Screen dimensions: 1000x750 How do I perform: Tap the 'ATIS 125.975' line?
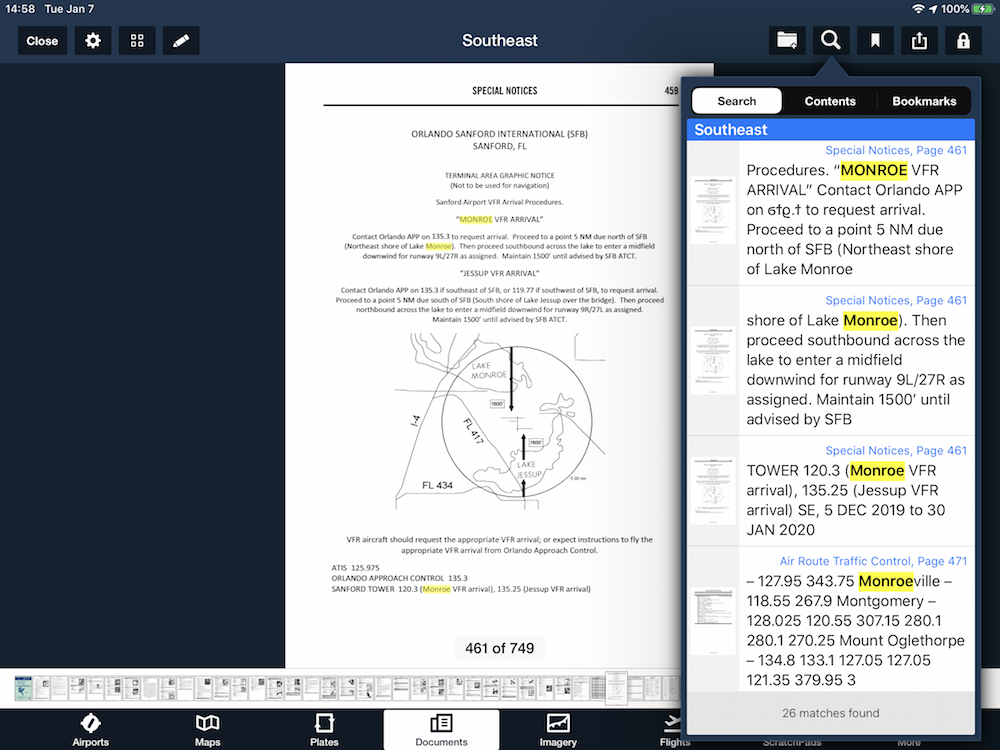tap(355, 568)
